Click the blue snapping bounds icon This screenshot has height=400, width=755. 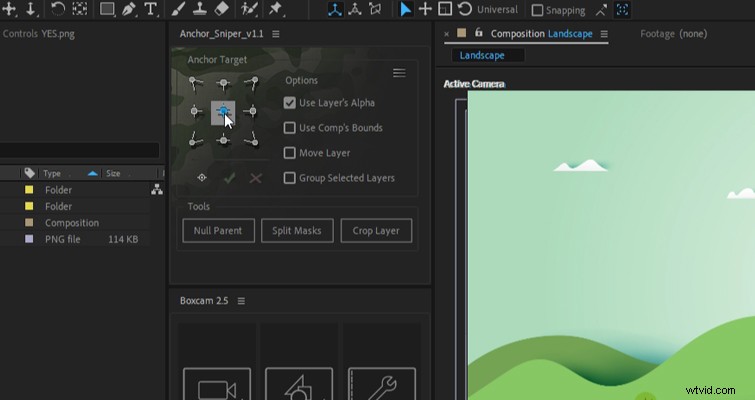(x=622, y=10)
